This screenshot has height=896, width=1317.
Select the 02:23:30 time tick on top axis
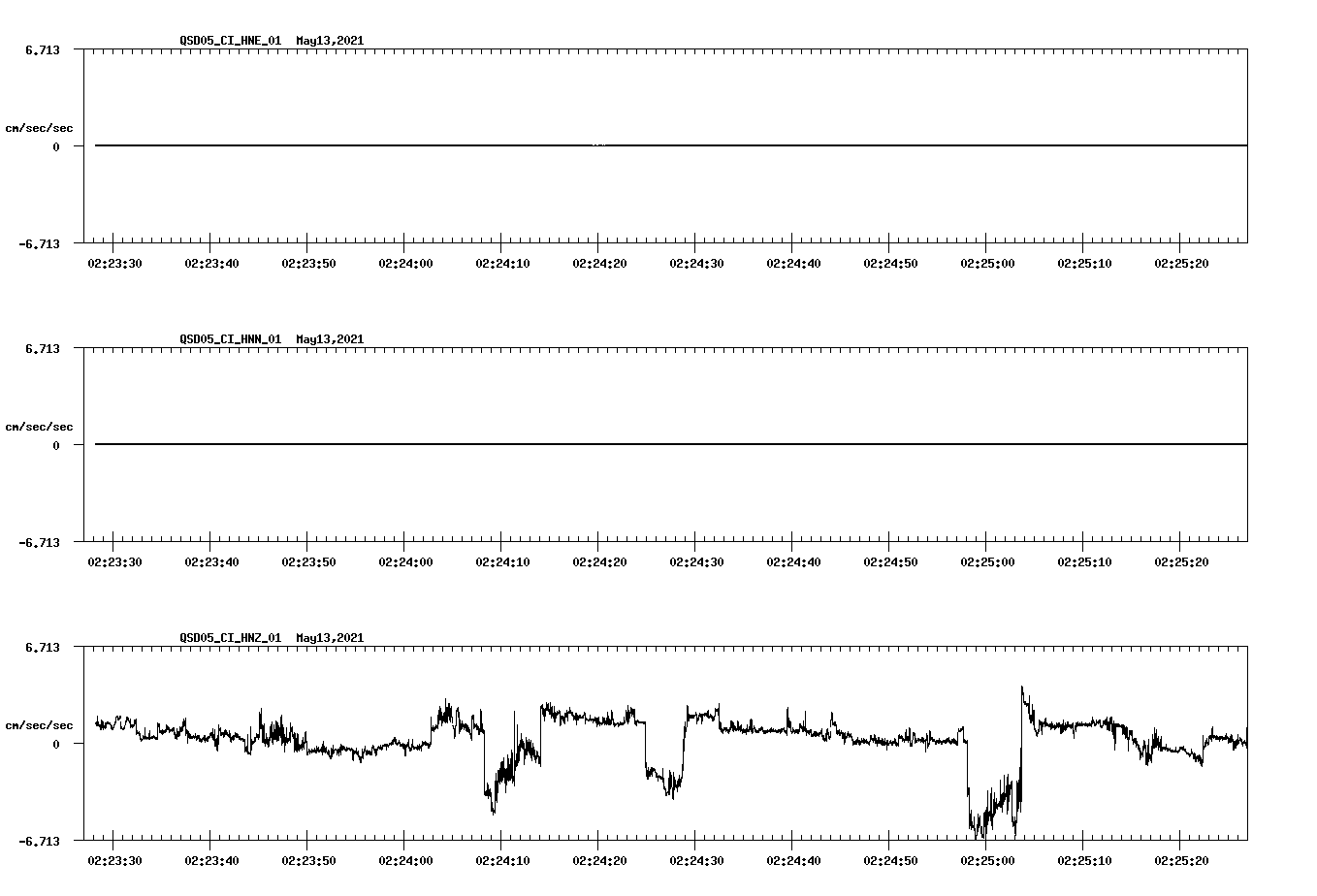click(x=114, y=262)
